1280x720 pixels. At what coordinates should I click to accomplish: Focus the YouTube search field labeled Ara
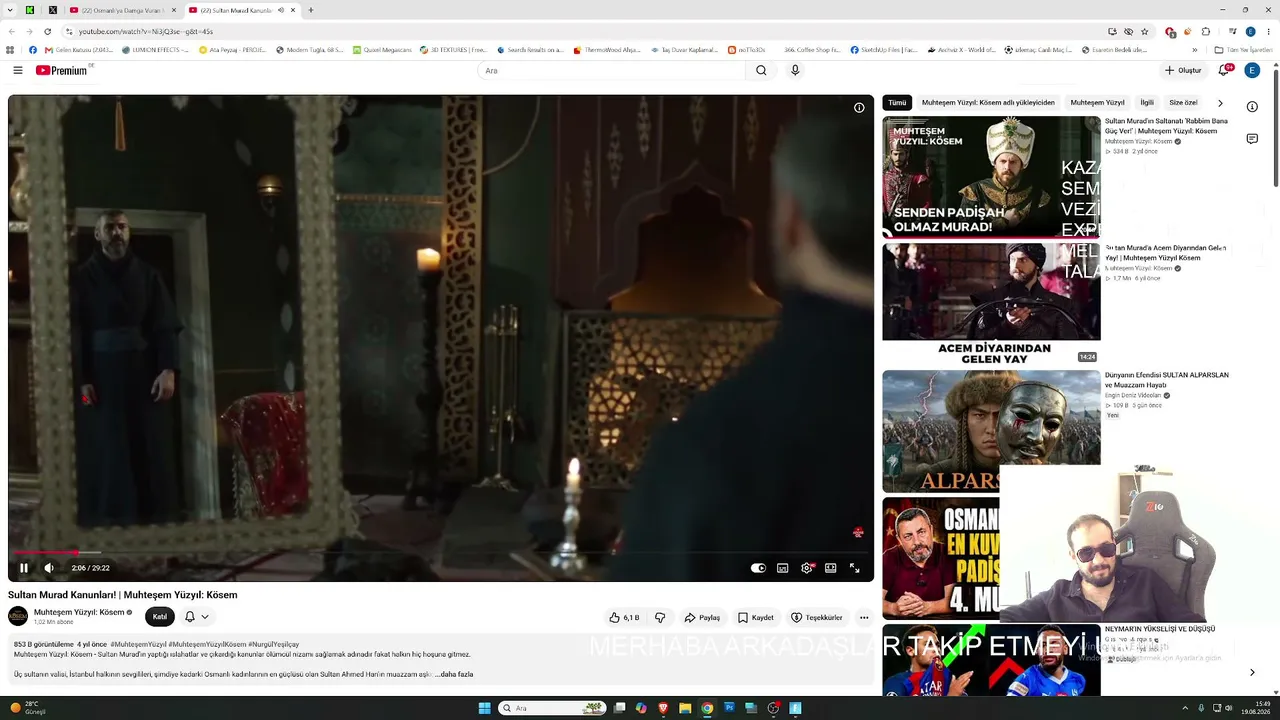(611, 70)
